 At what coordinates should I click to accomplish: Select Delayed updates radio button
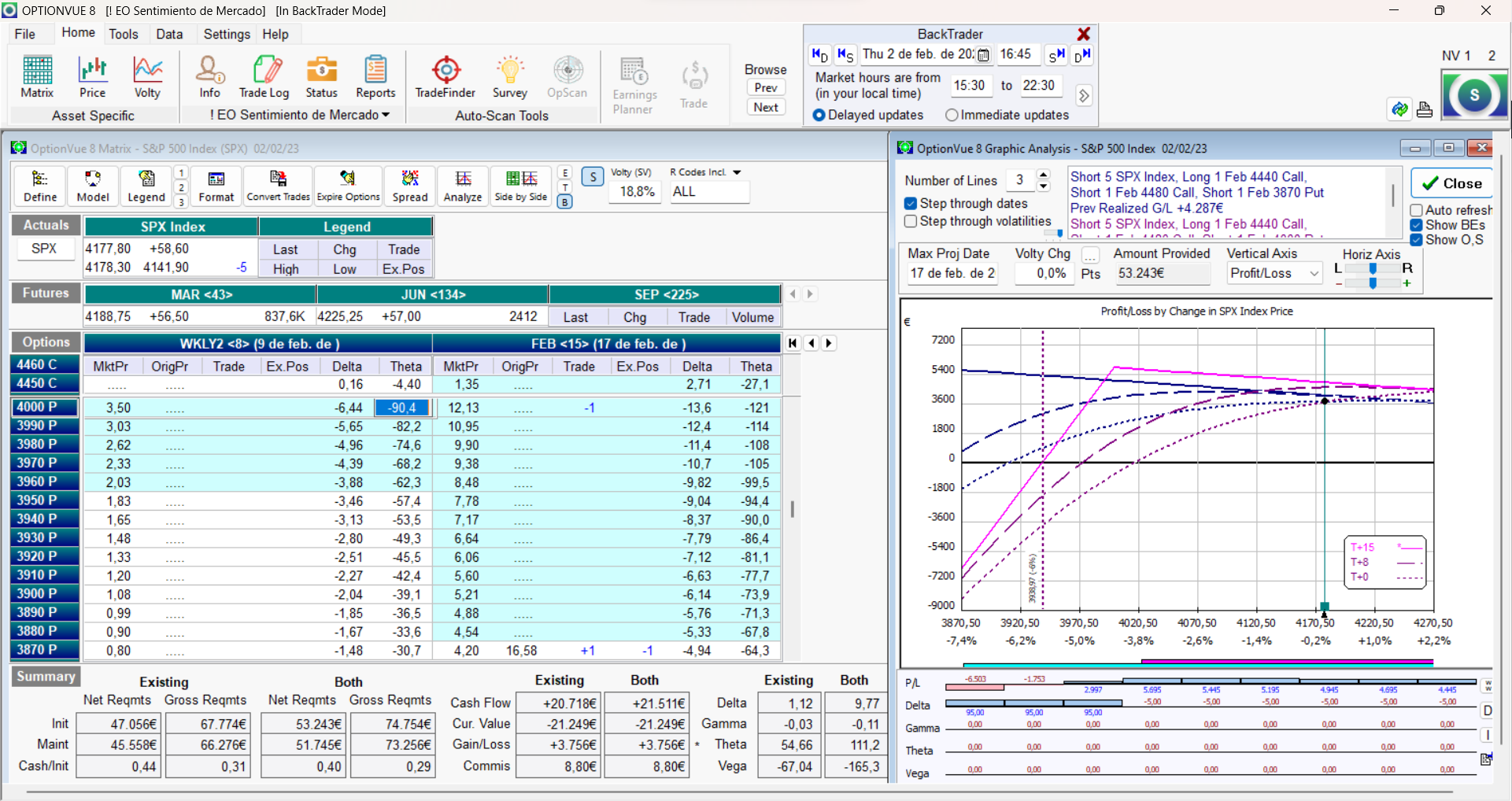pyautogui.click(x=819, y=115)
